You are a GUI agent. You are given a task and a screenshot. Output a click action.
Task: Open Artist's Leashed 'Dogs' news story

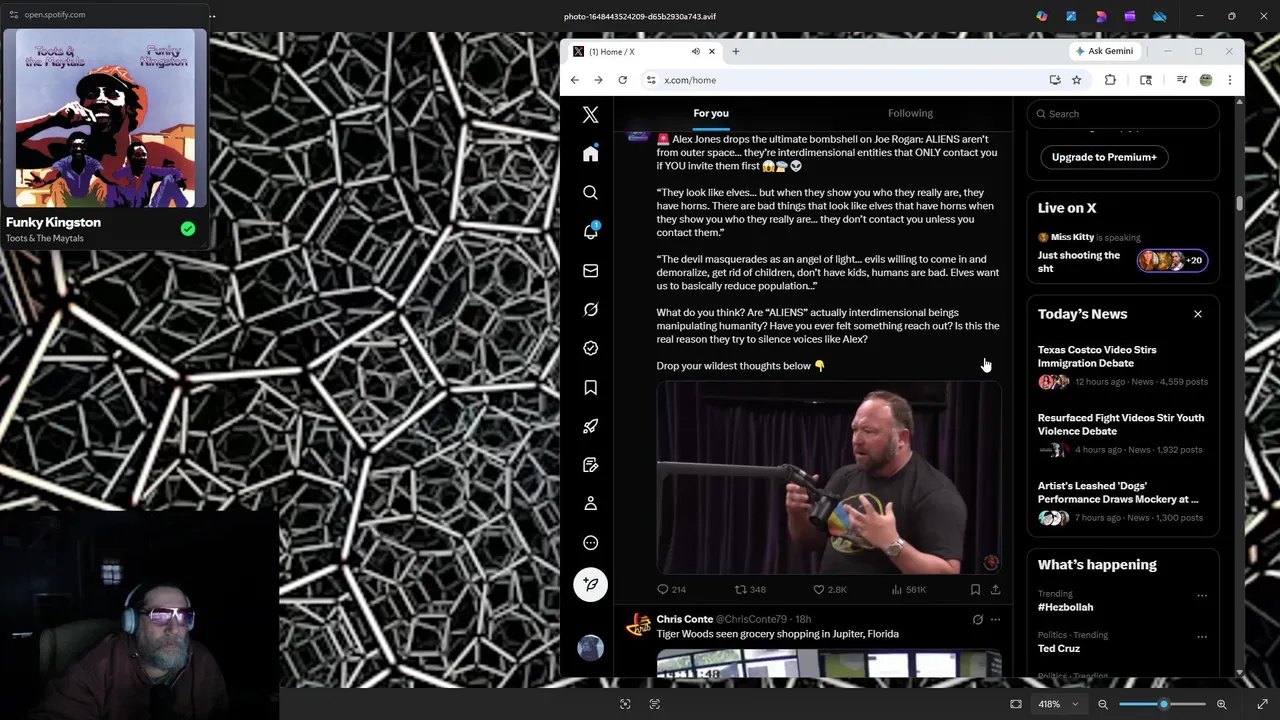1123,502
